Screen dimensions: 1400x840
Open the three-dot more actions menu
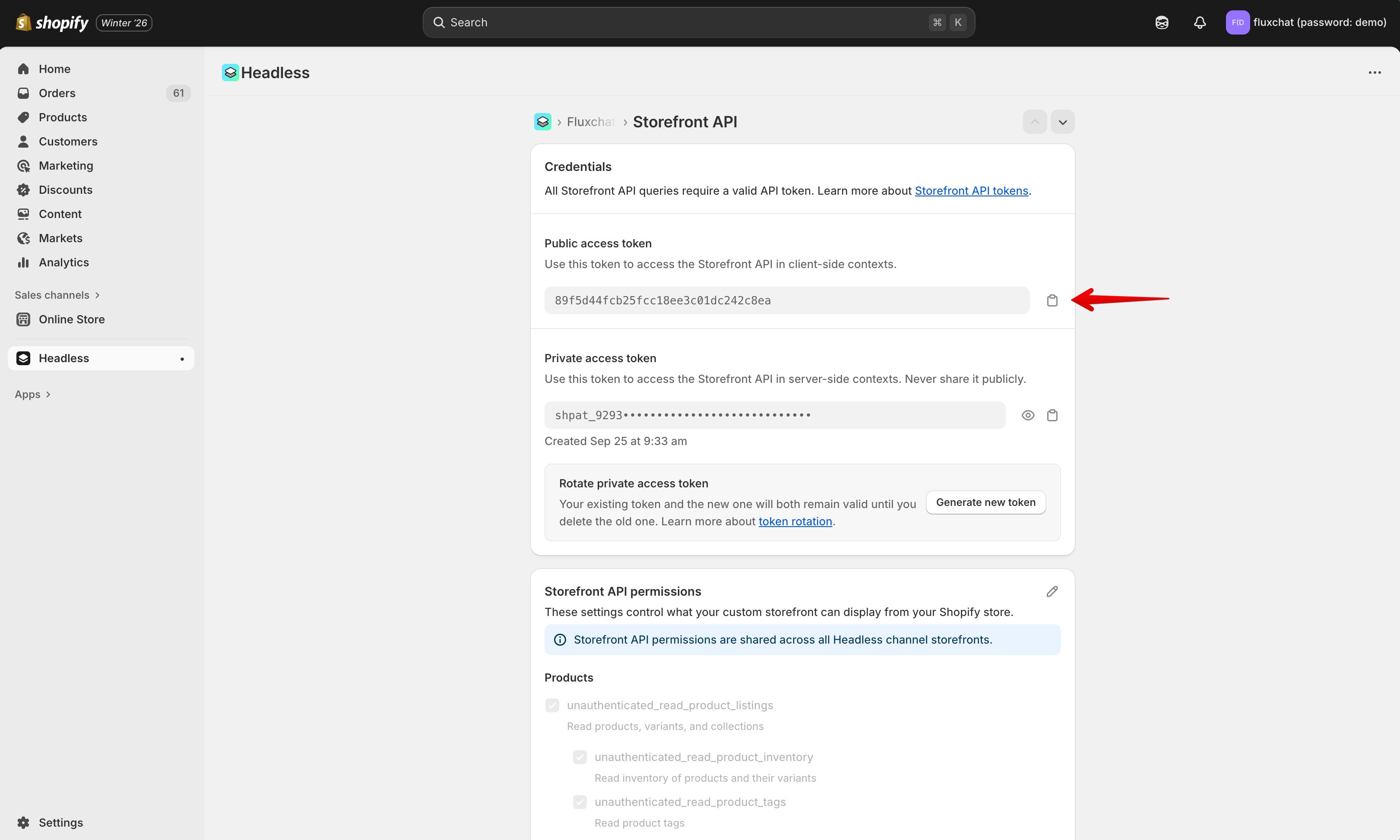pos(1375,73)
